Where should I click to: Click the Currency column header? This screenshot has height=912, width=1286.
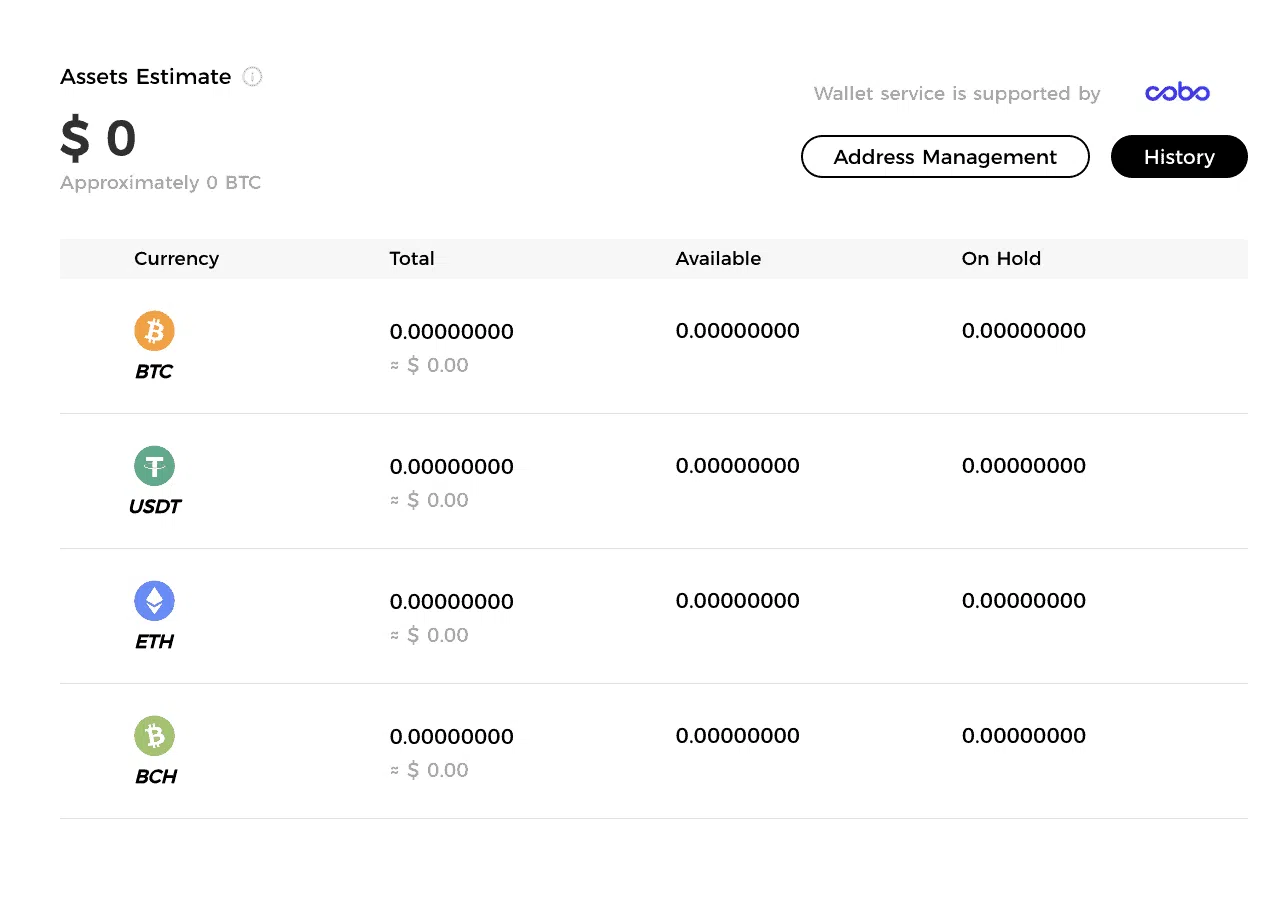pos(176,259)
